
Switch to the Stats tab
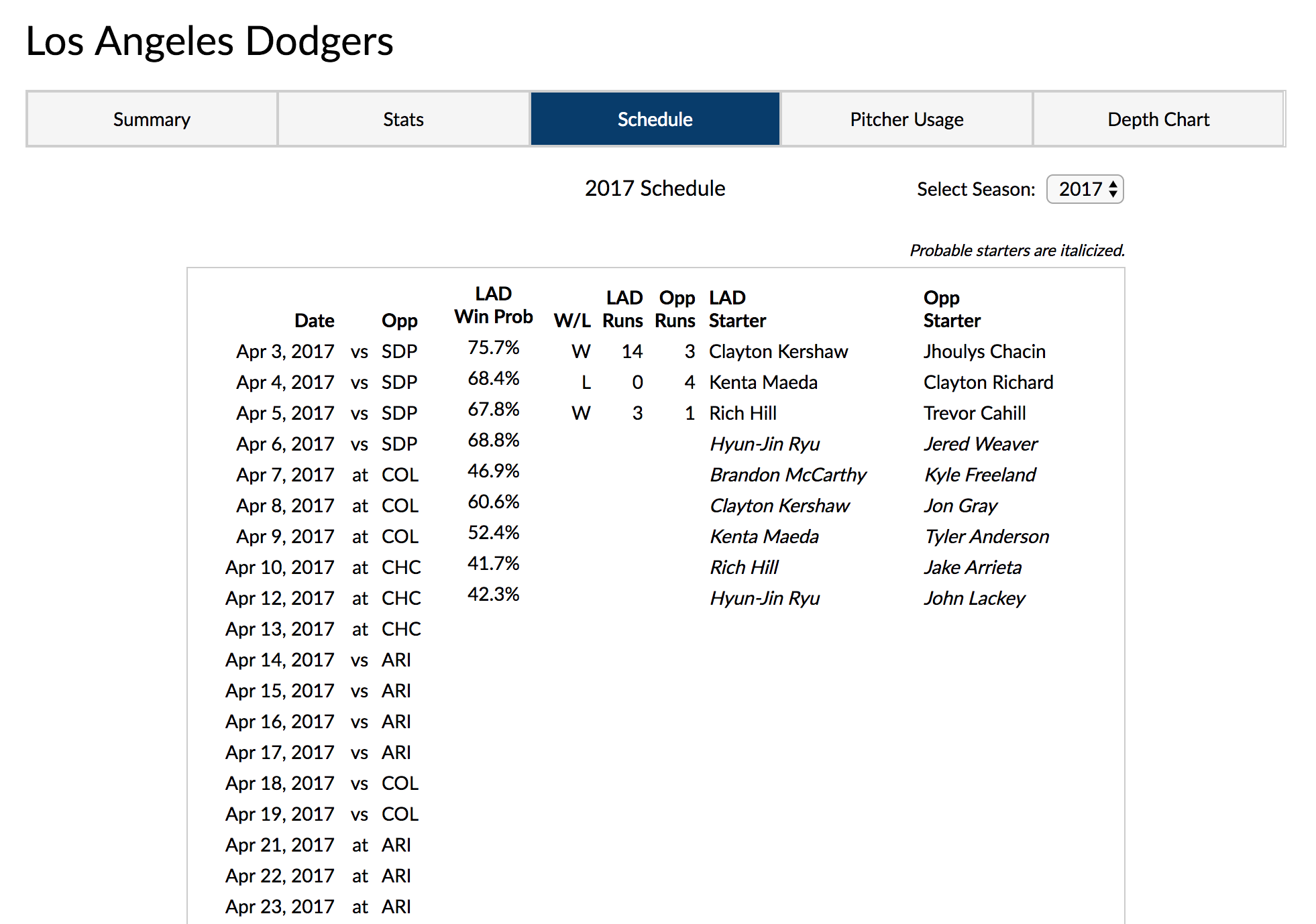coord(403,119)
